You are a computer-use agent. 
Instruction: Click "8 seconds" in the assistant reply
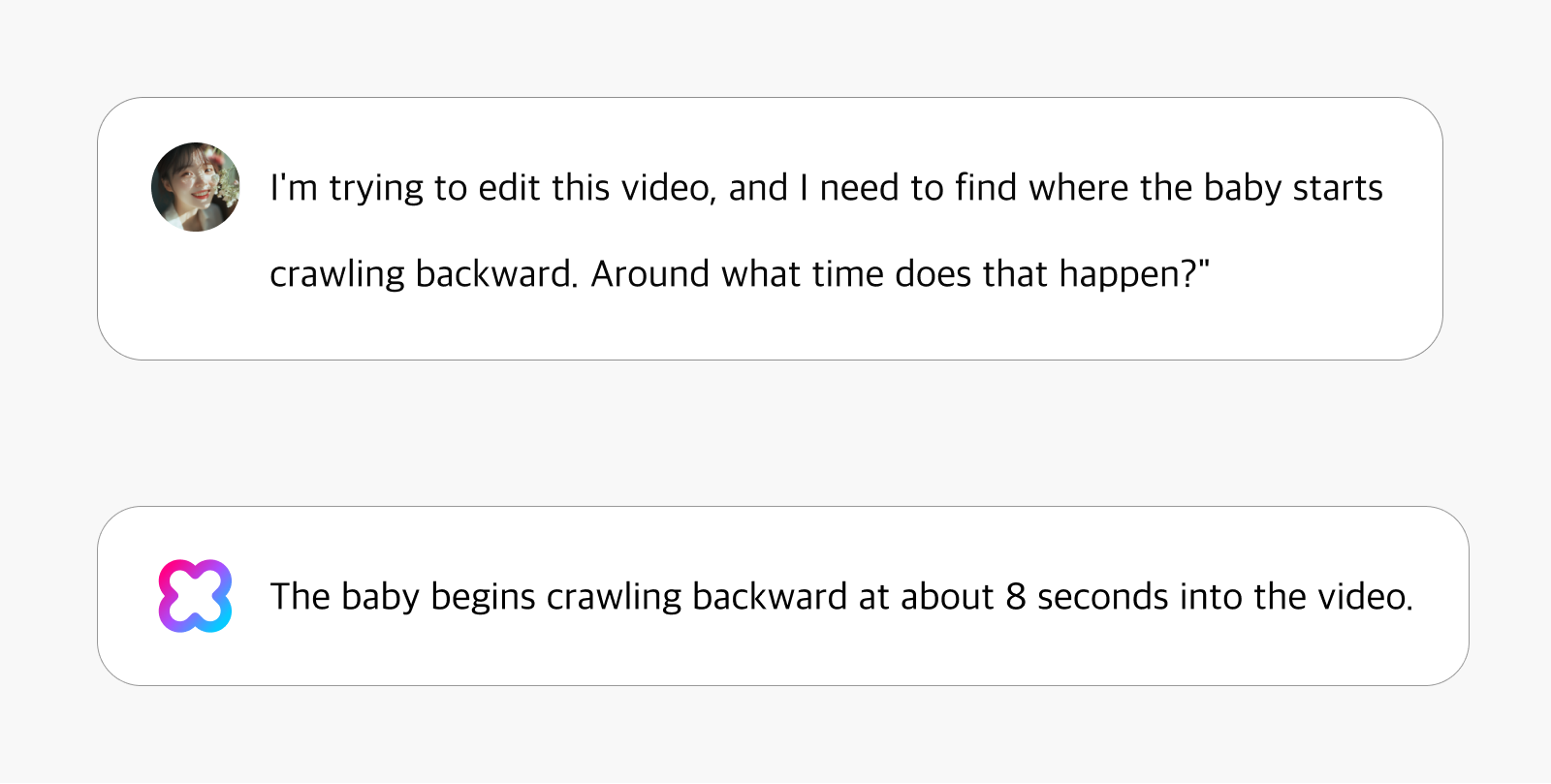[x=1087, y=597]
